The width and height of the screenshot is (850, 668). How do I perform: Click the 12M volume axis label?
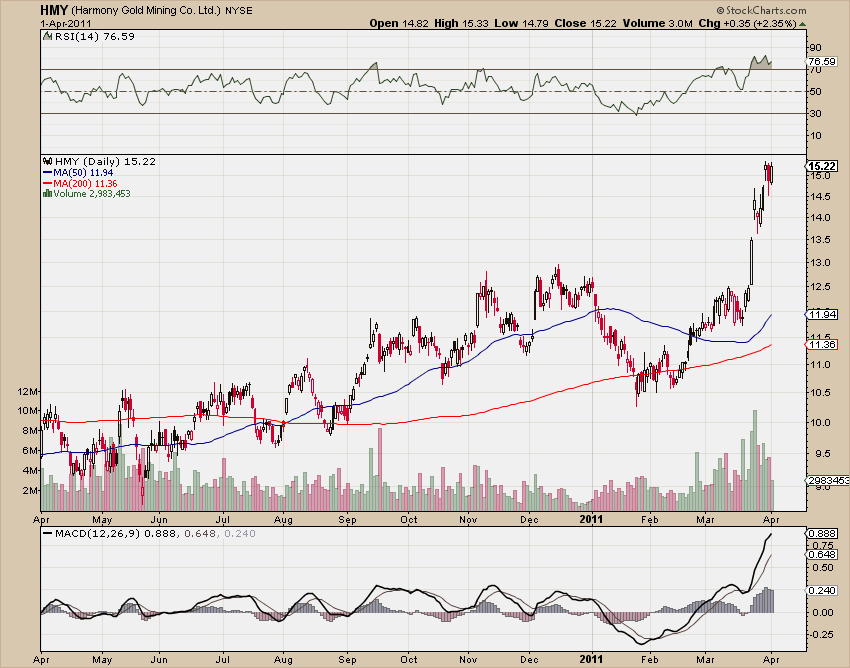pos(28,391)
